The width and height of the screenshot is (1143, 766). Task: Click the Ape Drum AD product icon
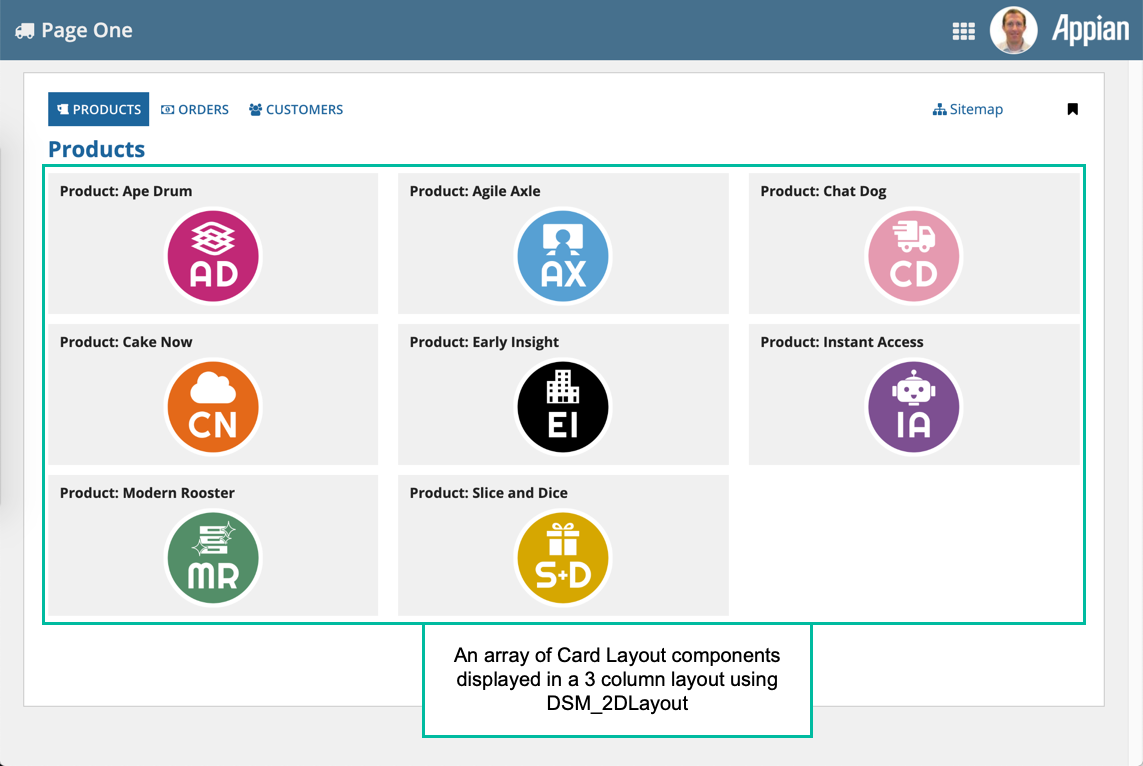click(x=213, y=256)
